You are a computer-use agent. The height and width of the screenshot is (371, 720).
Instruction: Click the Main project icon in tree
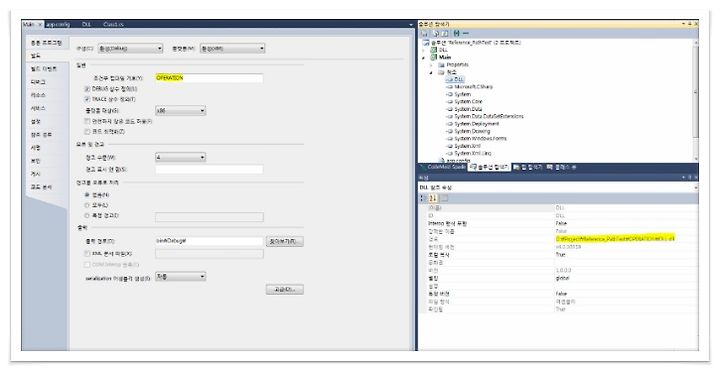(x=433, y=57)
